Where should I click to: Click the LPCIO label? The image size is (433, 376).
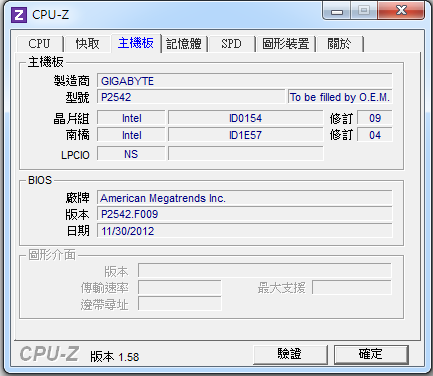click(75, 155)
